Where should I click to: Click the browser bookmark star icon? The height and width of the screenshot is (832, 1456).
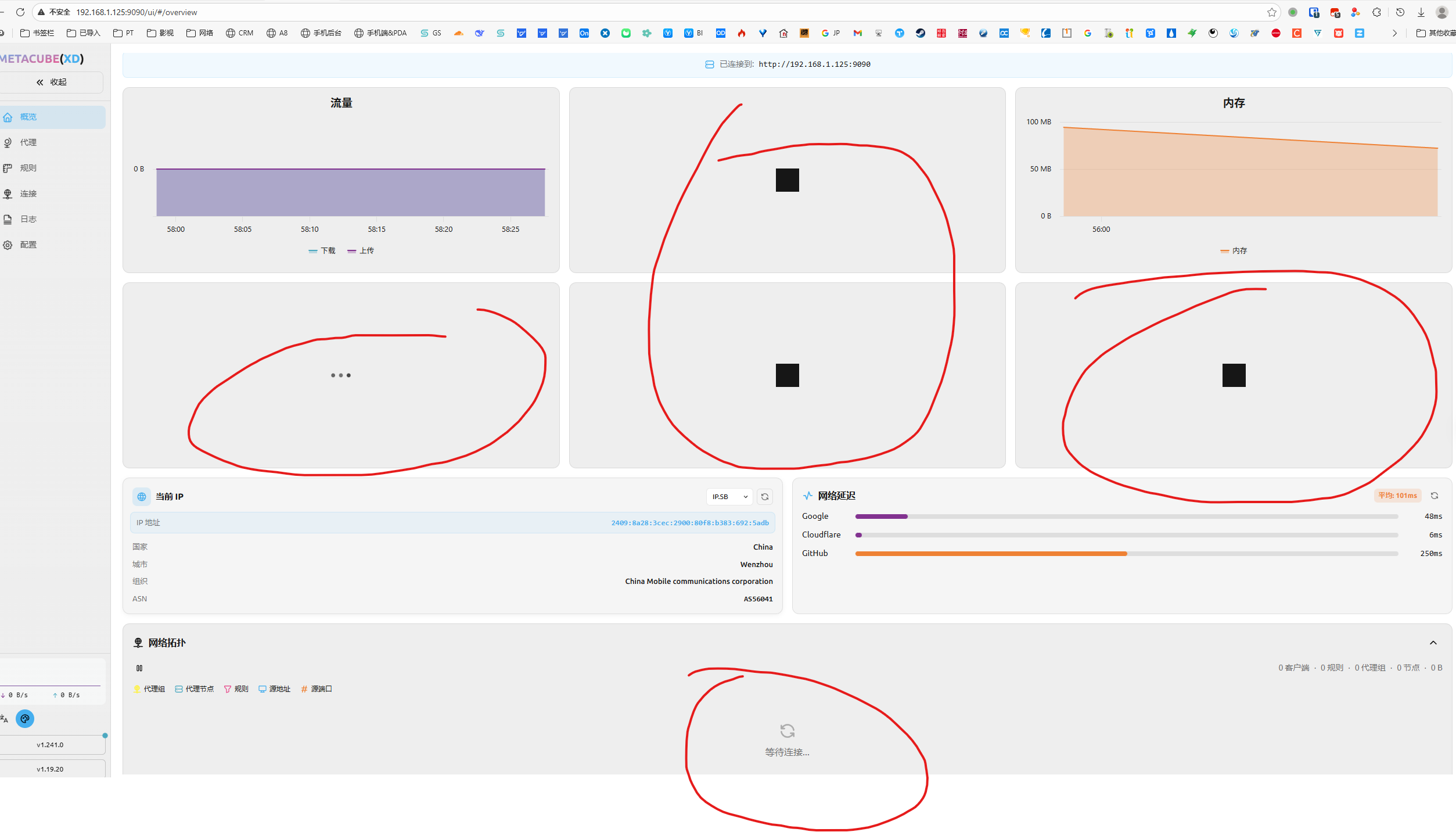pos(1271,12)
